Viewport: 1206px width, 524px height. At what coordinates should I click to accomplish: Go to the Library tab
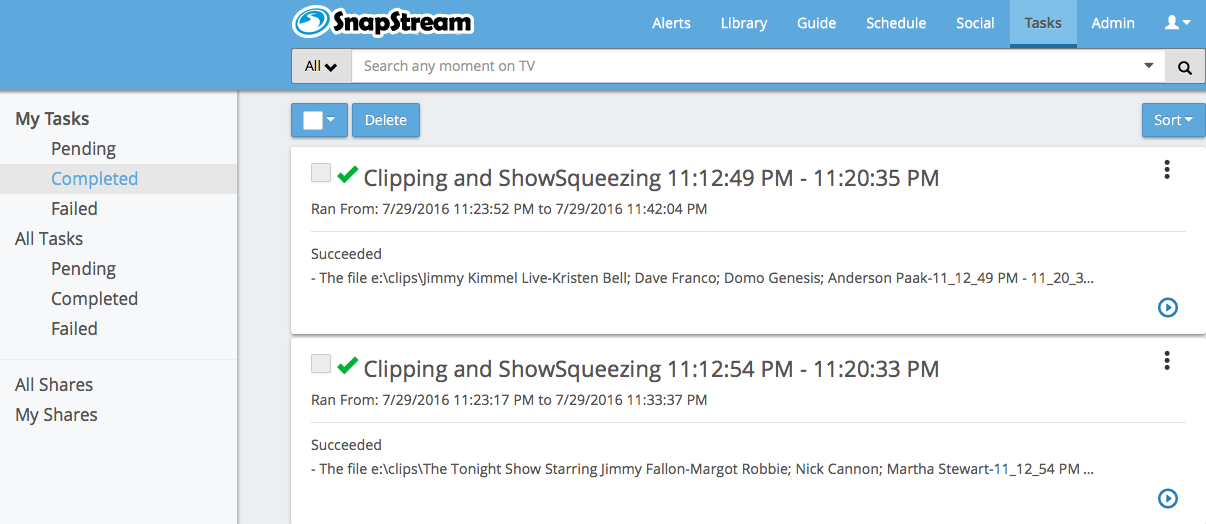click(x=744, y=23)
